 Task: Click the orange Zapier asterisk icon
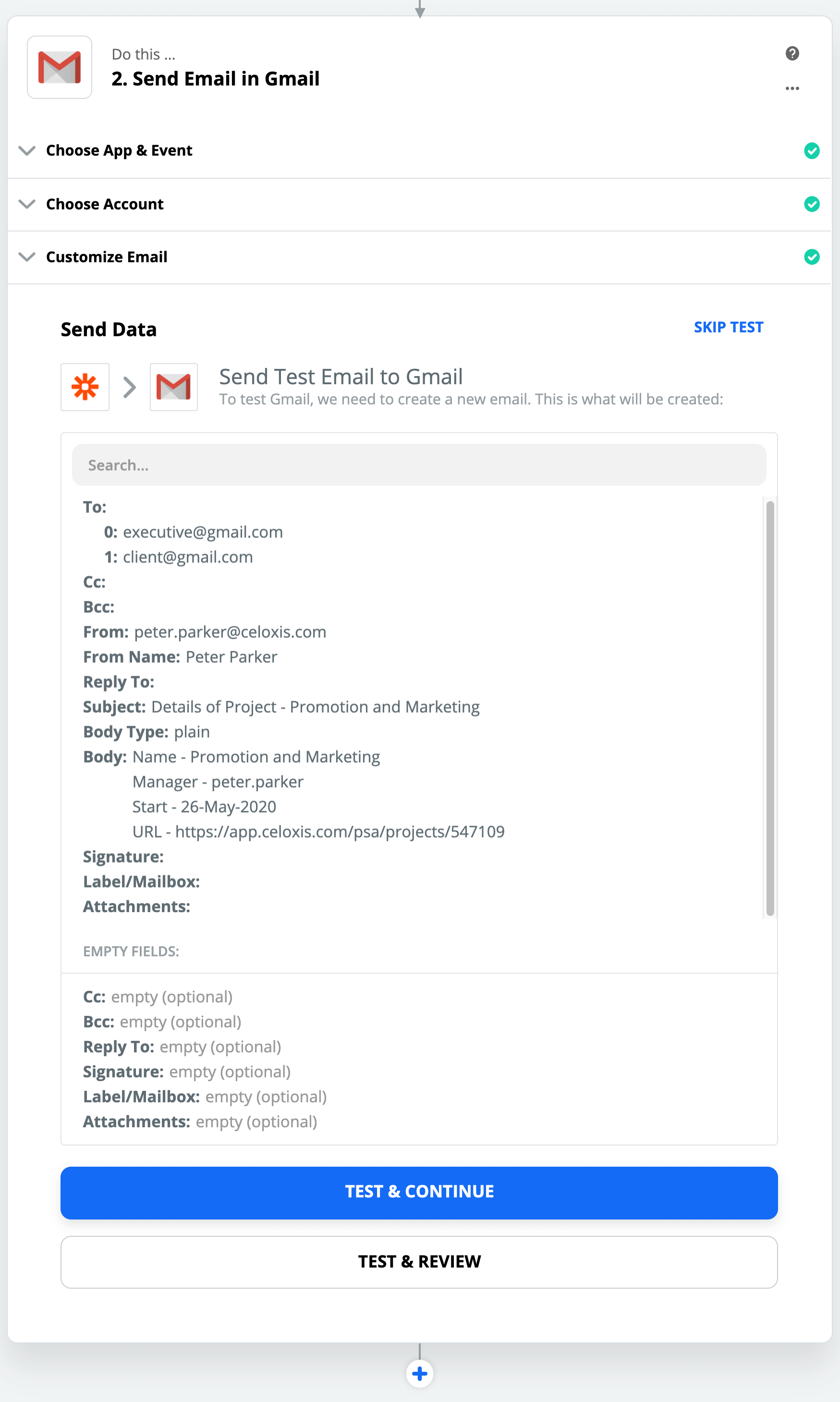85,387
